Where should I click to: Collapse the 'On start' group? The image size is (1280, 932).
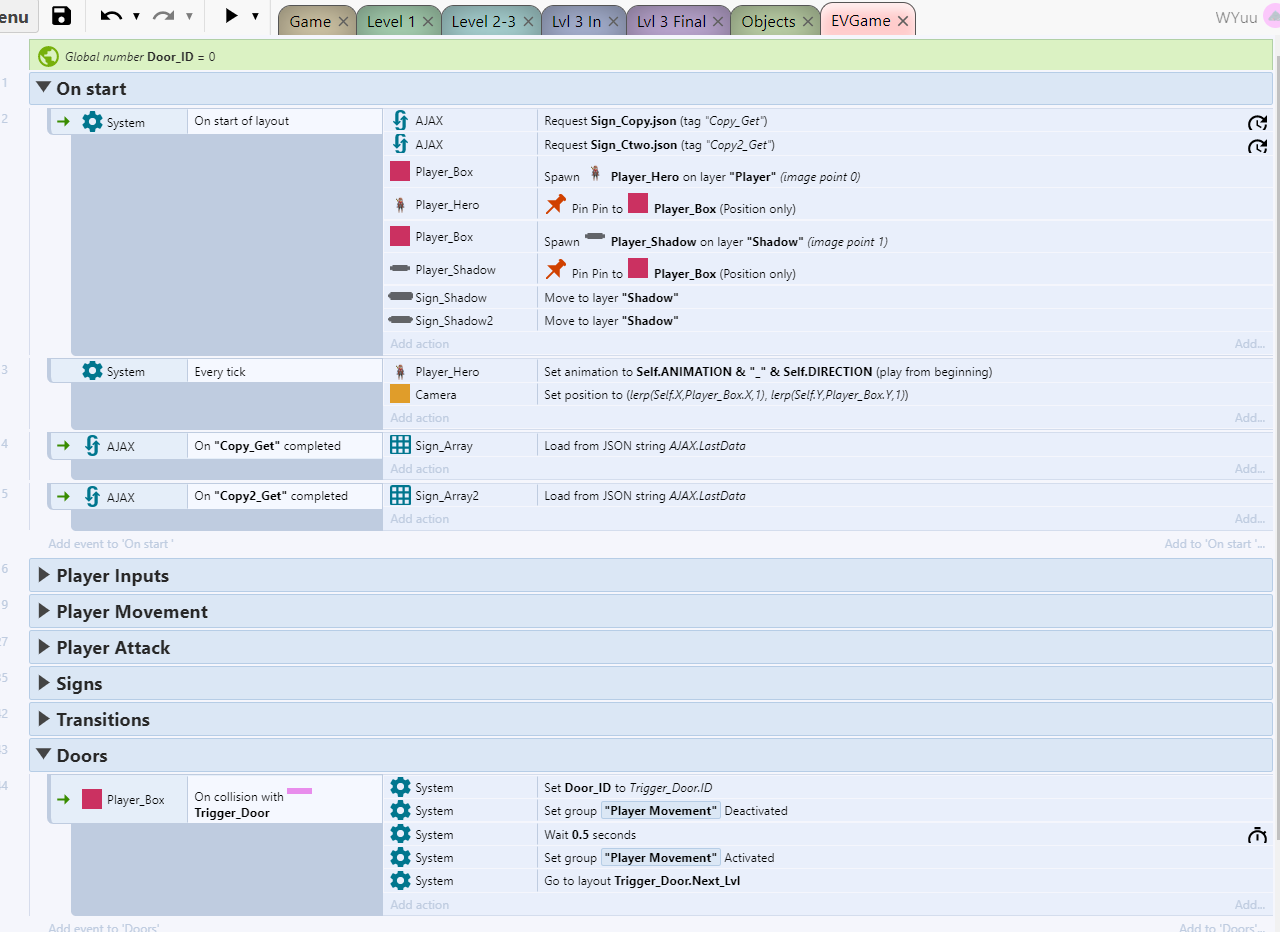click(43, 88)
